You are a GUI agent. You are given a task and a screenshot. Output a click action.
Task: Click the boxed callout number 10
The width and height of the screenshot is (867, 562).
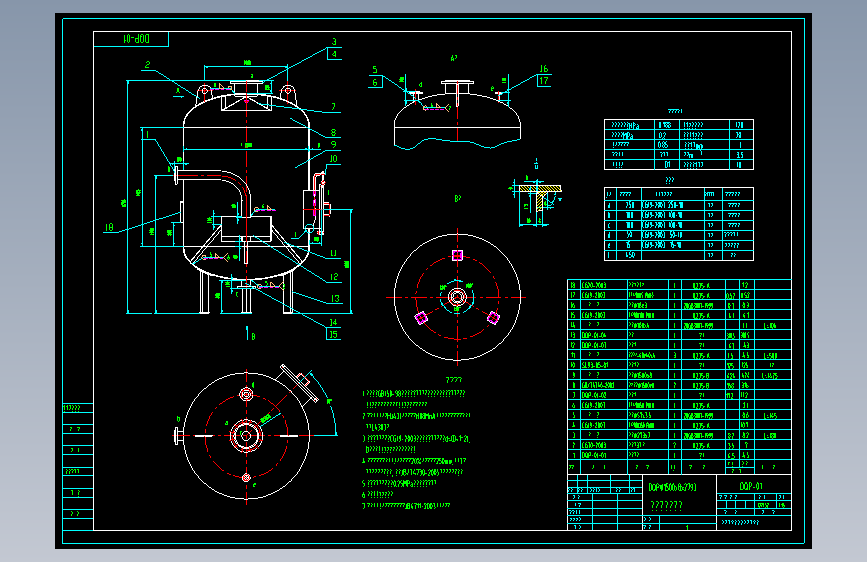[333, 159]
